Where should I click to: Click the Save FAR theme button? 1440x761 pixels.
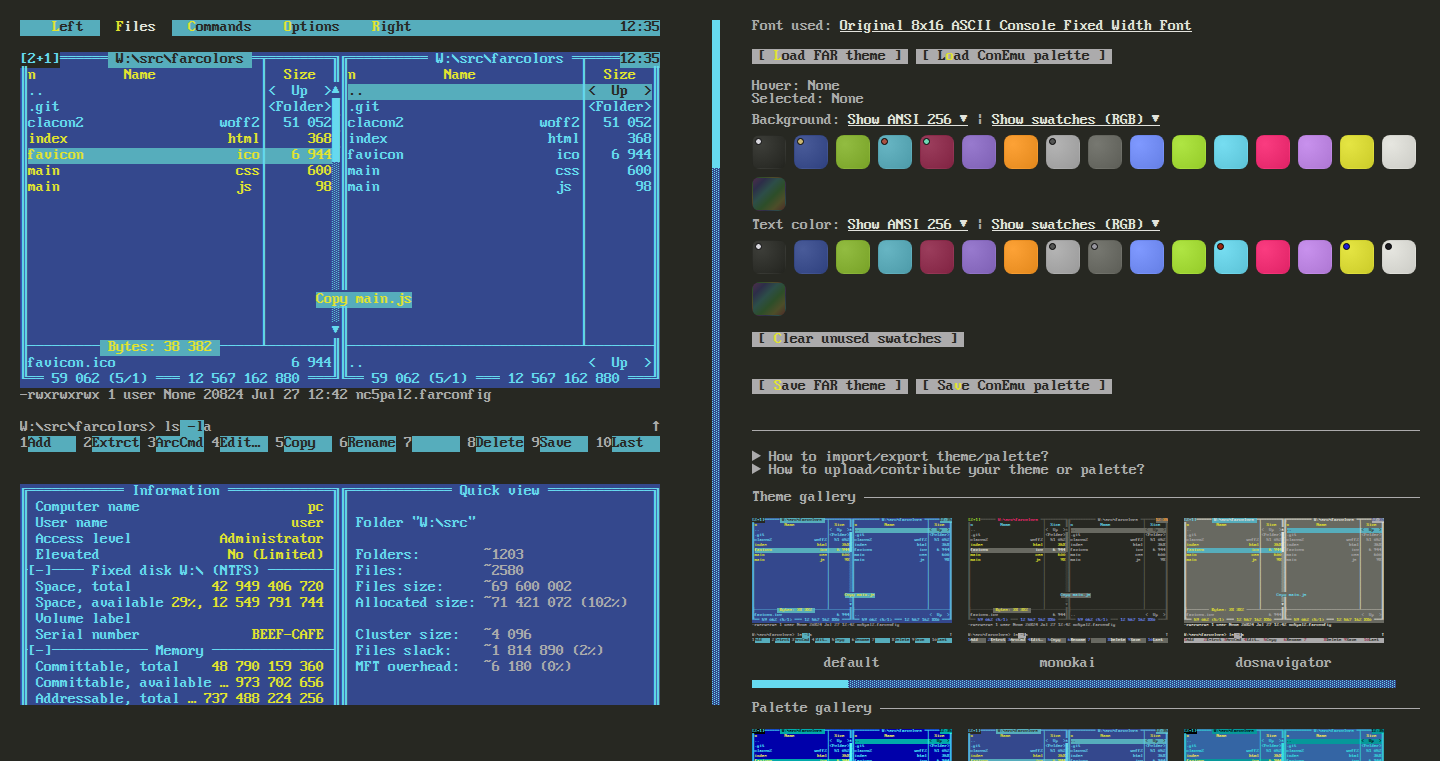(830, 386)
